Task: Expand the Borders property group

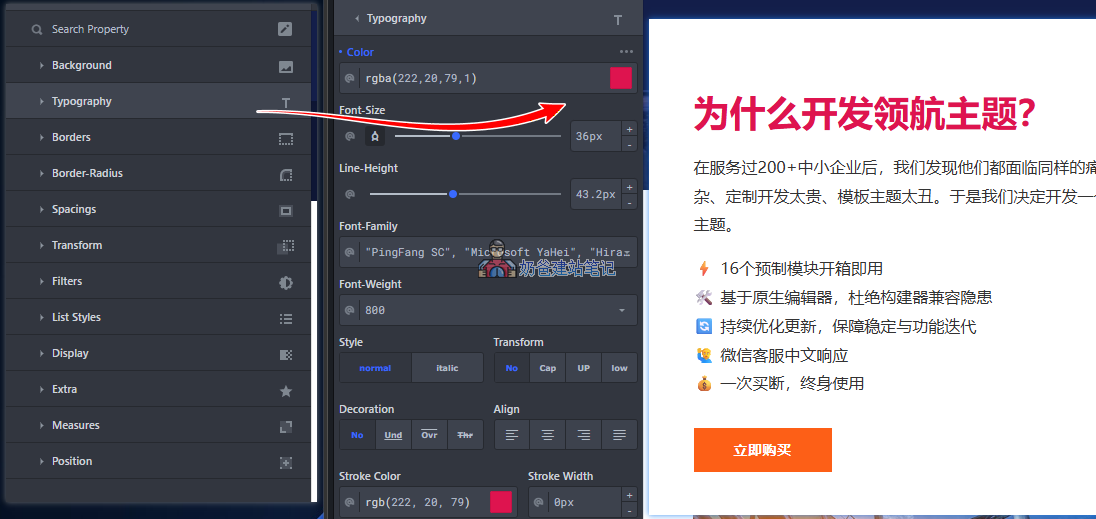Action: pyautogui.click(x=158, y=137)
